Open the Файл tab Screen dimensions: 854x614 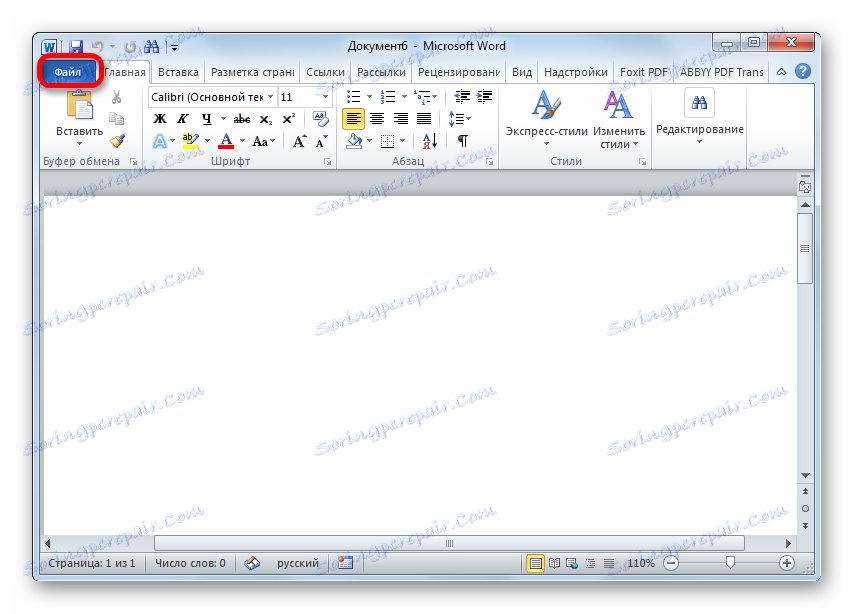(68, 72)
